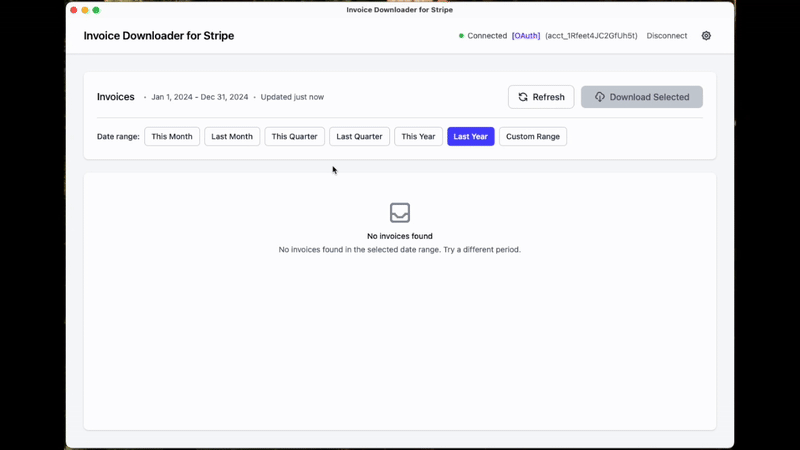The height and width of the screenshot is (450, 800).
Task: Select the Last Year date range
Action: 470,136
